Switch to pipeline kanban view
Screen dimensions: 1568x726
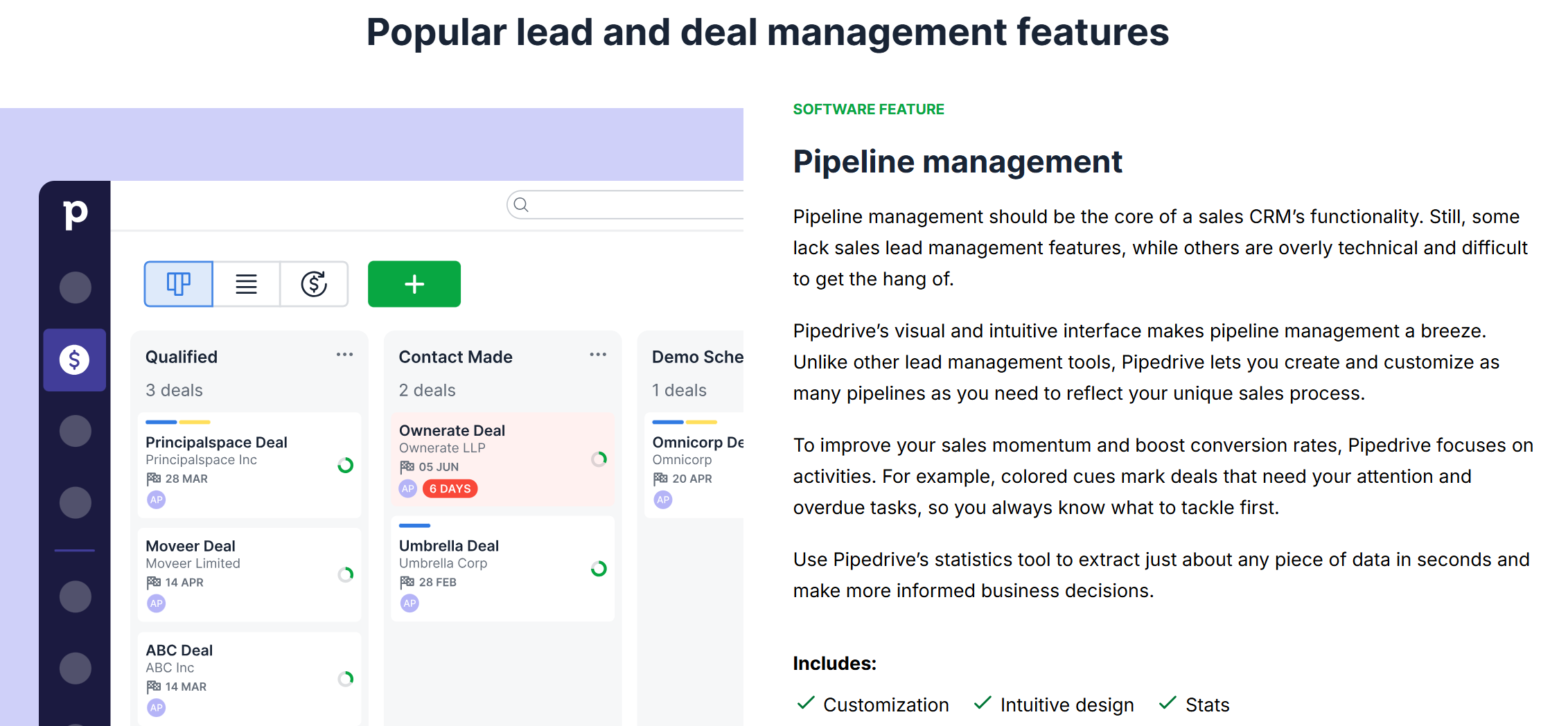pyautogui.click(x=179, y=284)
